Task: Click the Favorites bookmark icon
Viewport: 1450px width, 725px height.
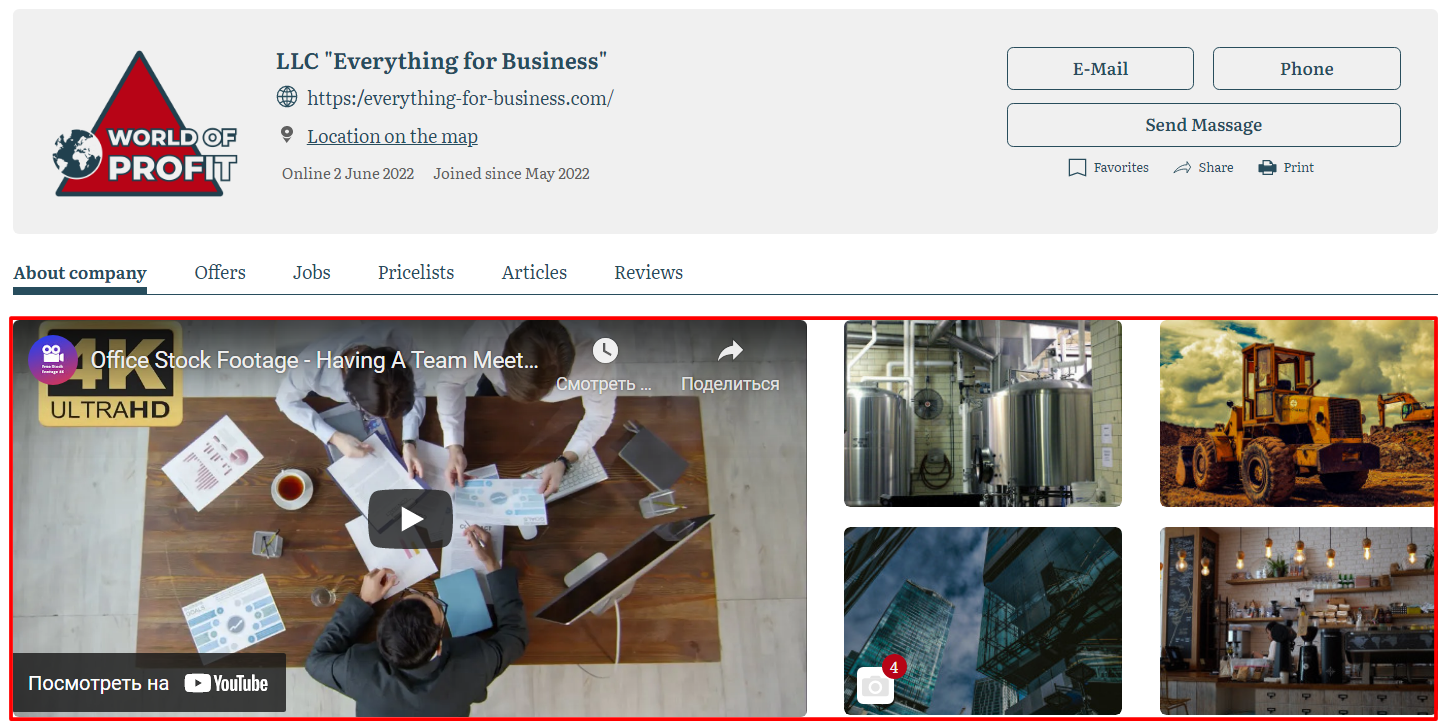Action: [x=1077, y=168]
